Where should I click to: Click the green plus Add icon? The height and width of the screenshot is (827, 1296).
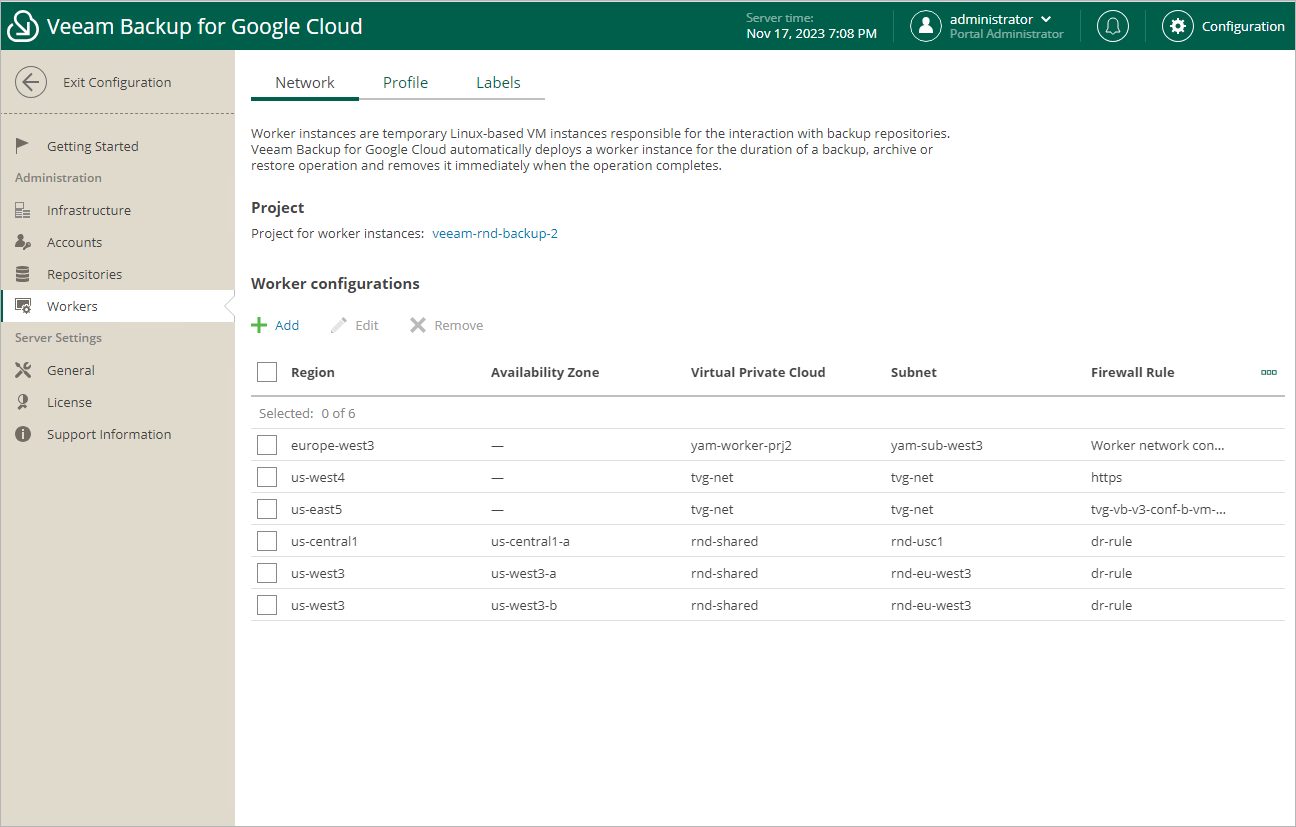259,325
